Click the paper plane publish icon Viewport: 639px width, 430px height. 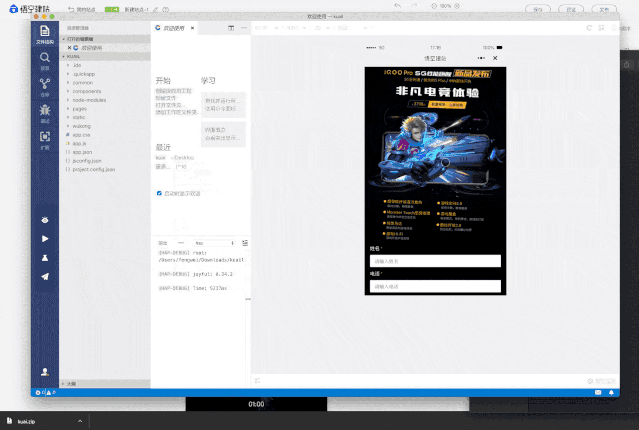[x=45, y=277]
